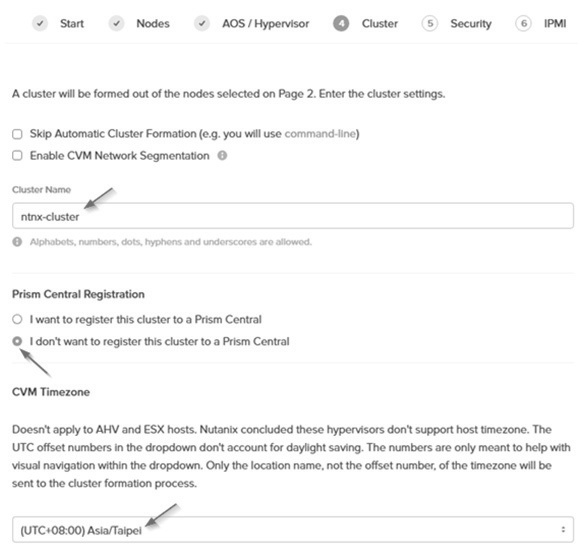This screenshot has width=578, height=547.
Task: Switch to the Nodes step
Action: [153, 24]
